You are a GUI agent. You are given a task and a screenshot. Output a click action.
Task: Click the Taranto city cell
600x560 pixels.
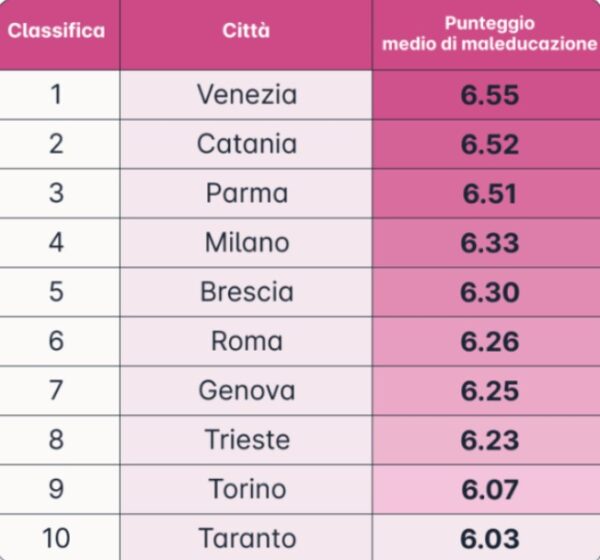click(x=246, y=538)
